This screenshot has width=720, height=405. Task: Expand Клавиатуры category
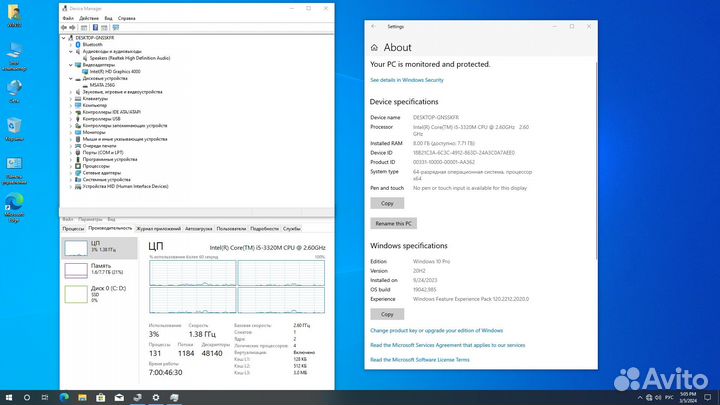click(71, 99)
